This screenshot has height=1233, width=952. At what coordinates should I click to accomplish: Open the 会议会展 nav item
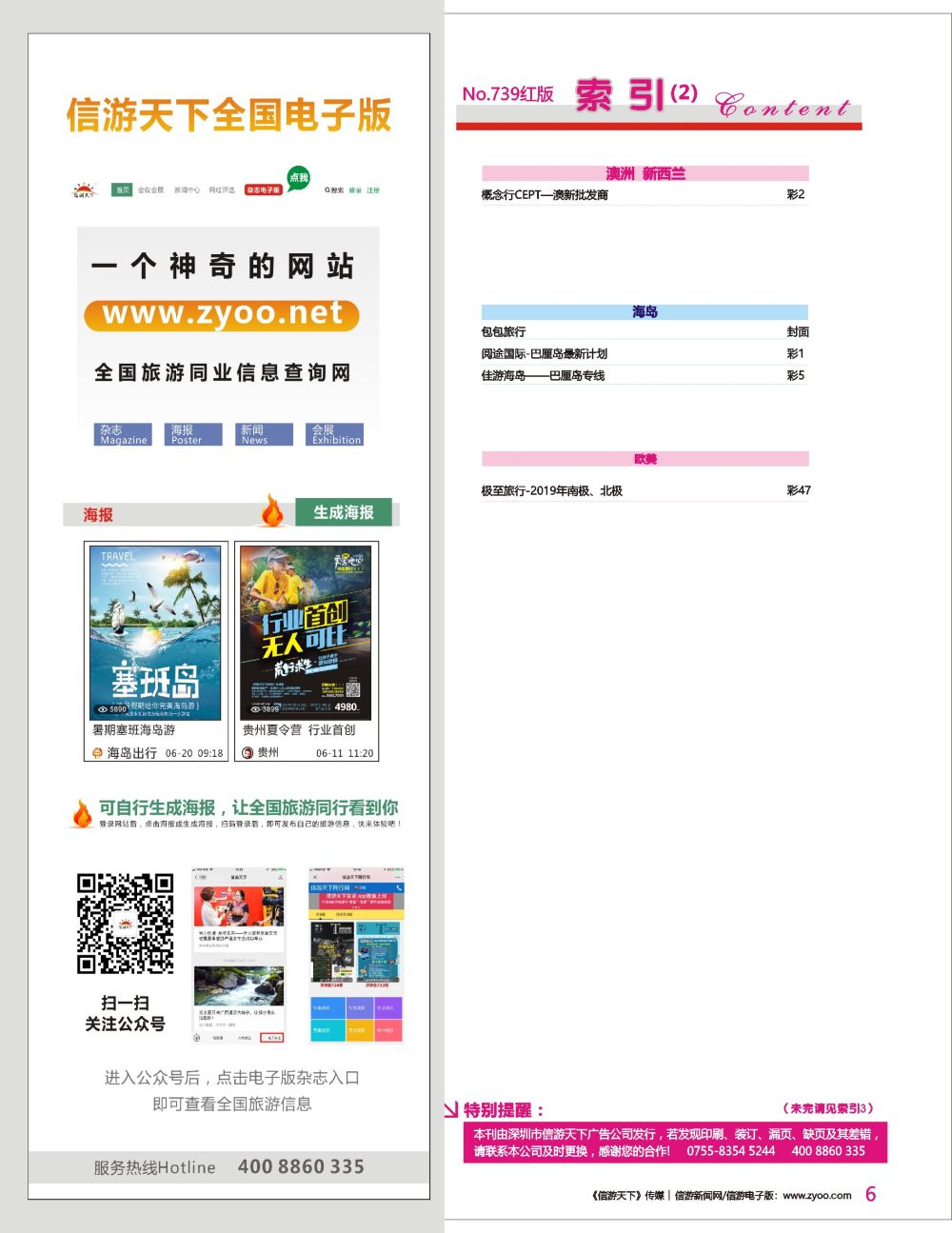coord(150,190)
